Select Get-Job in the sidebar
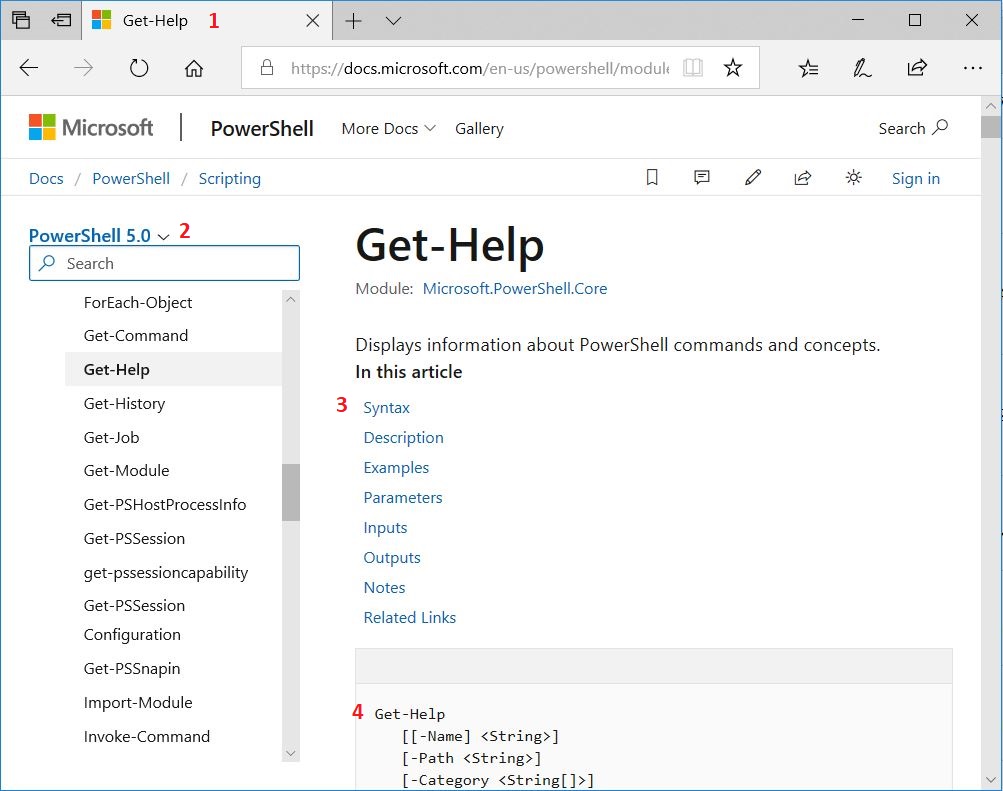1003x791 pixels. (x=111, y=437)
